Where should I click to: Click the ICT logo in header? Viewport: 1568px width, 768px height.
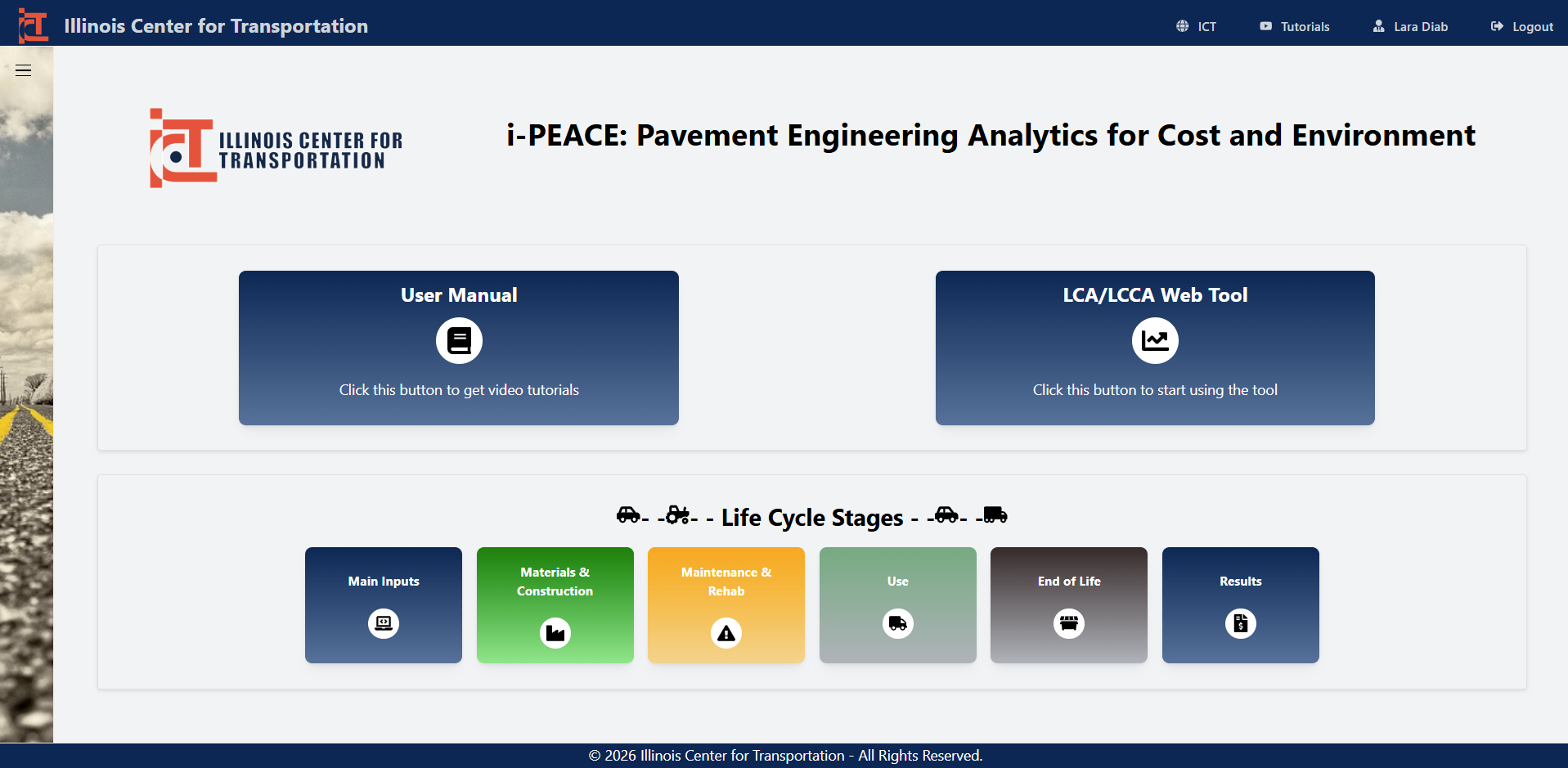[33, 25]
